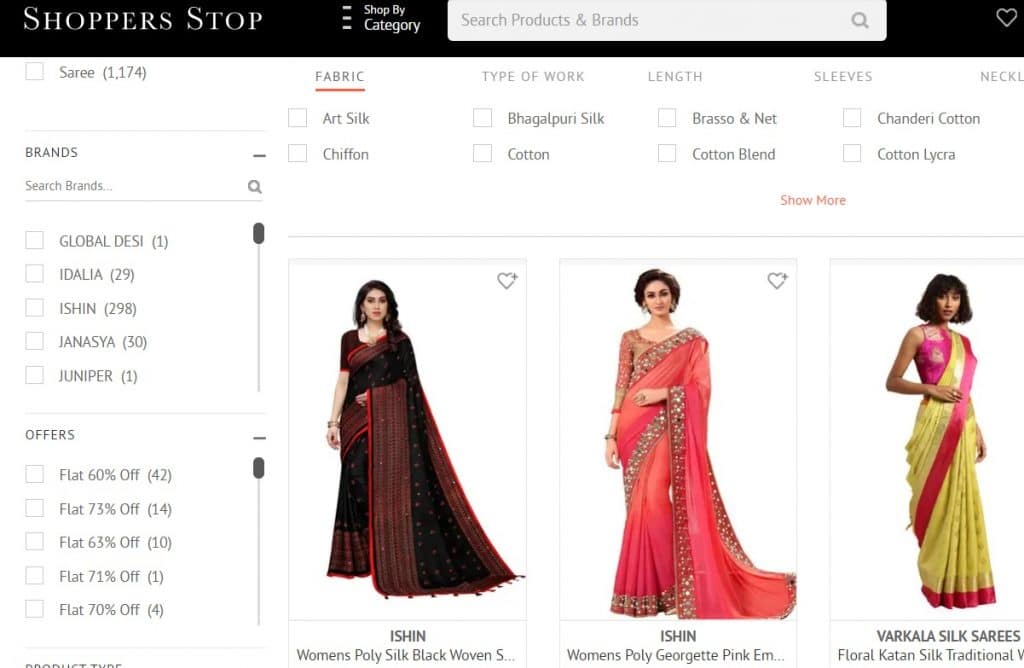Go to the Shoppers Stop logo home

click(x=143, y=19)
